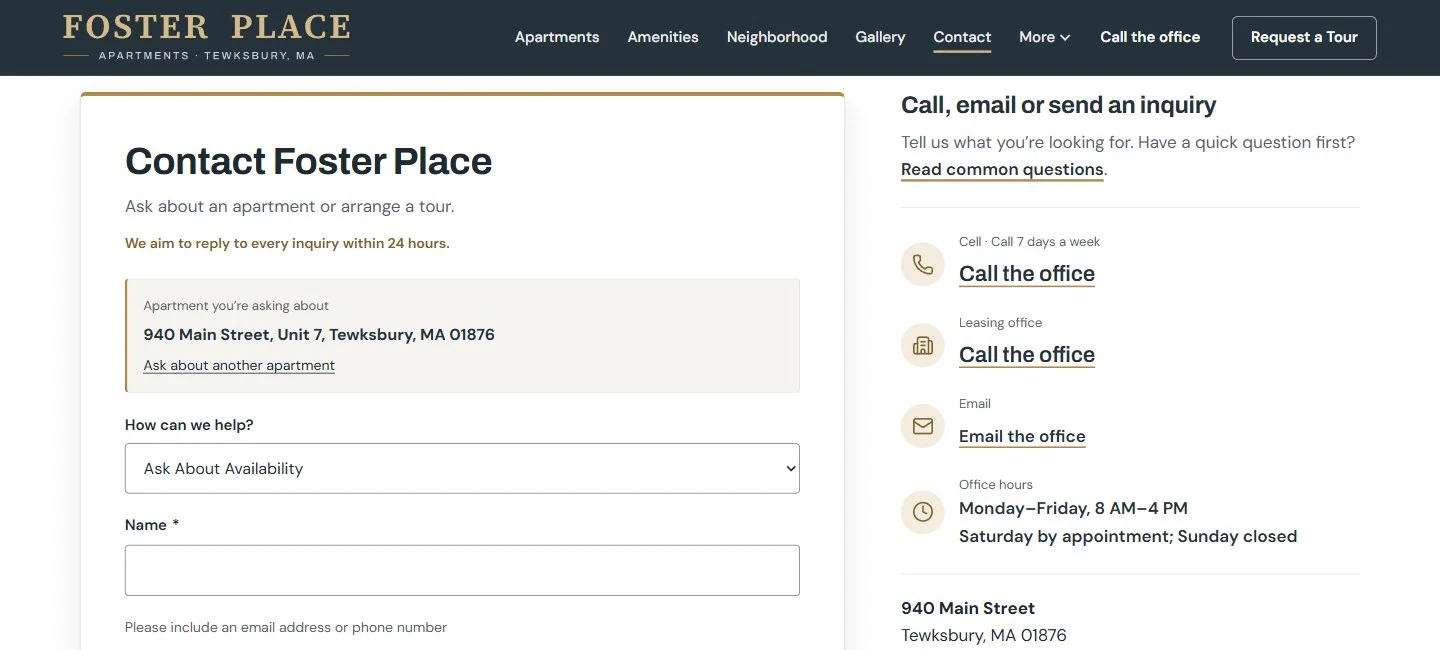Click the phone icon beside Cell call link
Image resolution: width=1440 pixels, height=650 pixels.
pyautogui.click(x=922, y=265)
